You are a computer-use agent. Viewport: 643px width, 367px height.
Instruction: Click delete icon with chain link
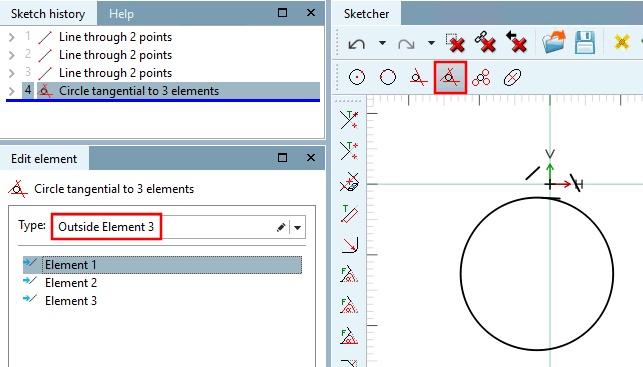[x=486, y=42]
